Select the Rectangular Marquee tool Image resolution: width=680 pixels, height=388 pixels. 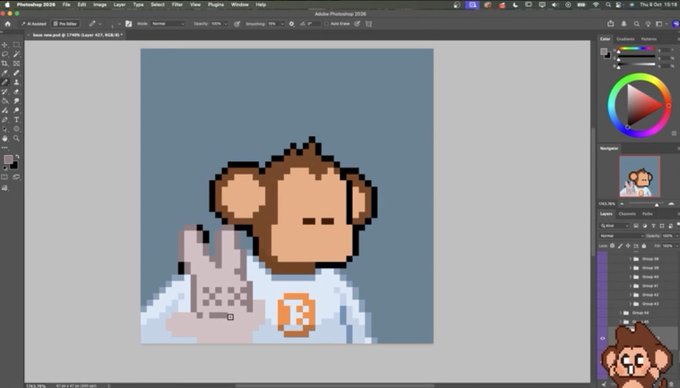point(16,45)
